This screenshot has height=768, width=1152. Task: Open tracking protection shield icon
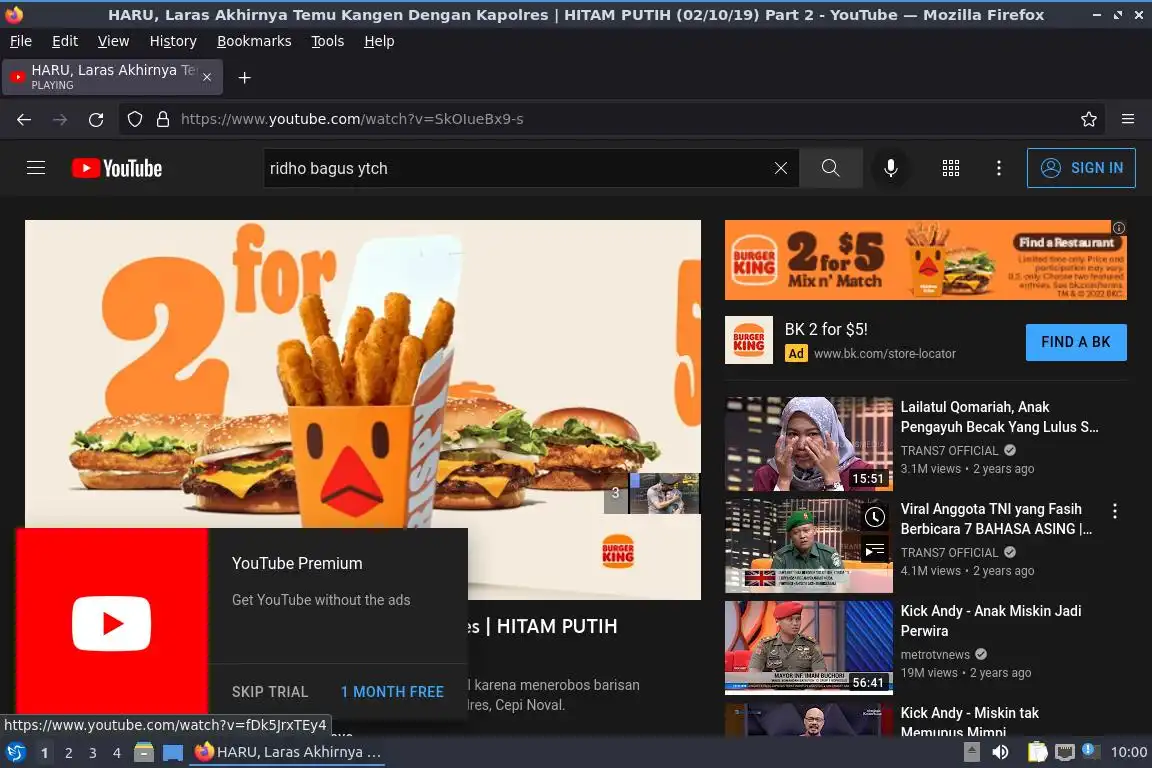click(134, 119)
